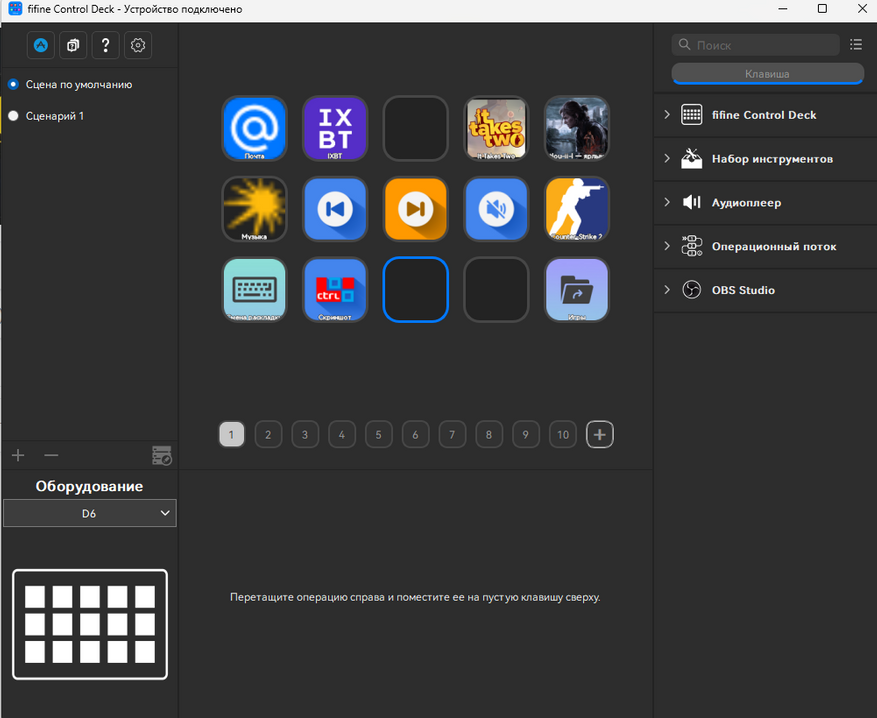Open scene management icon
Screen dimensions: 877x718
click(162, 455)
